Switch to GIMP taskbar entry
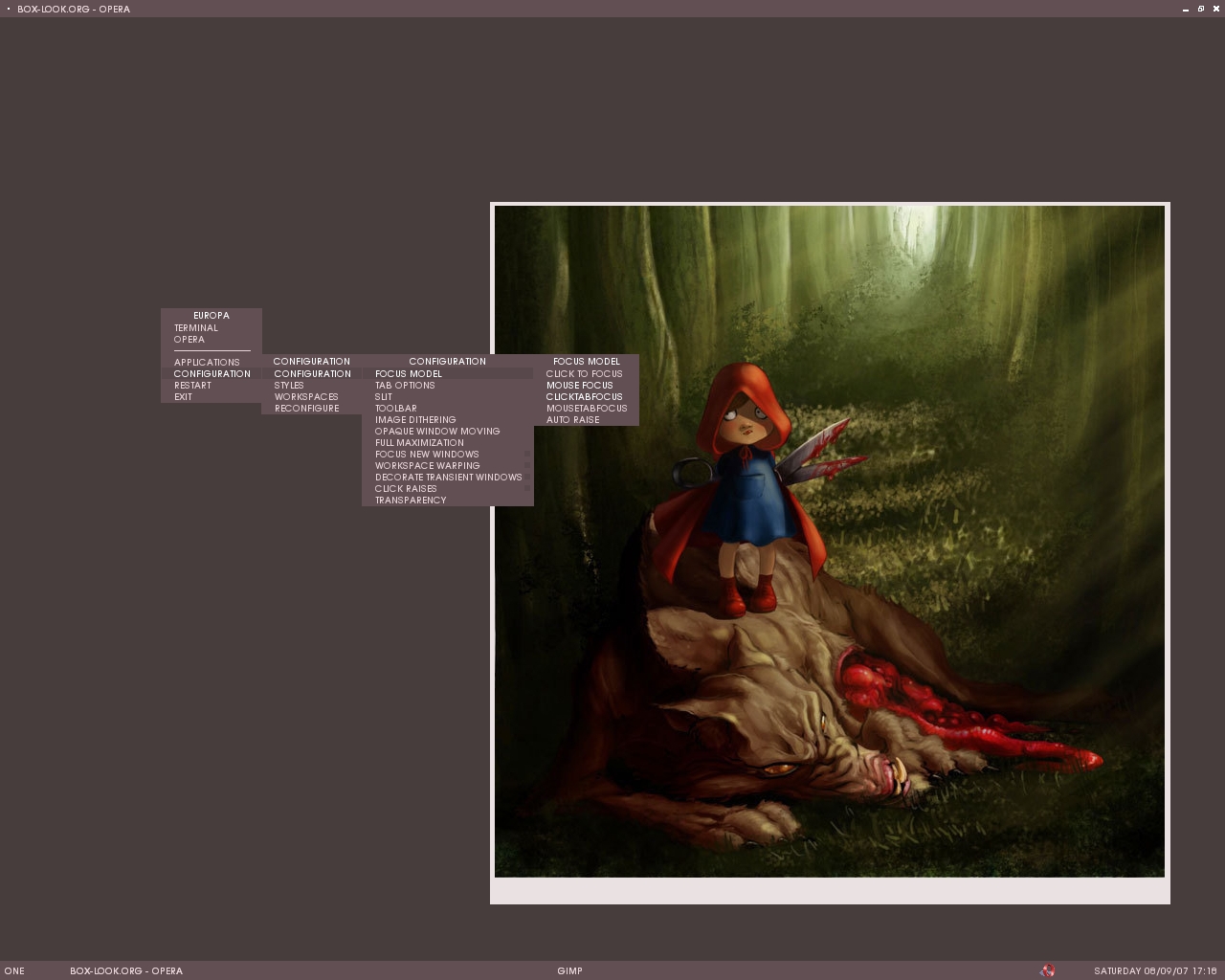Viewport: 1225px width, 980px height. click(569, 970)
